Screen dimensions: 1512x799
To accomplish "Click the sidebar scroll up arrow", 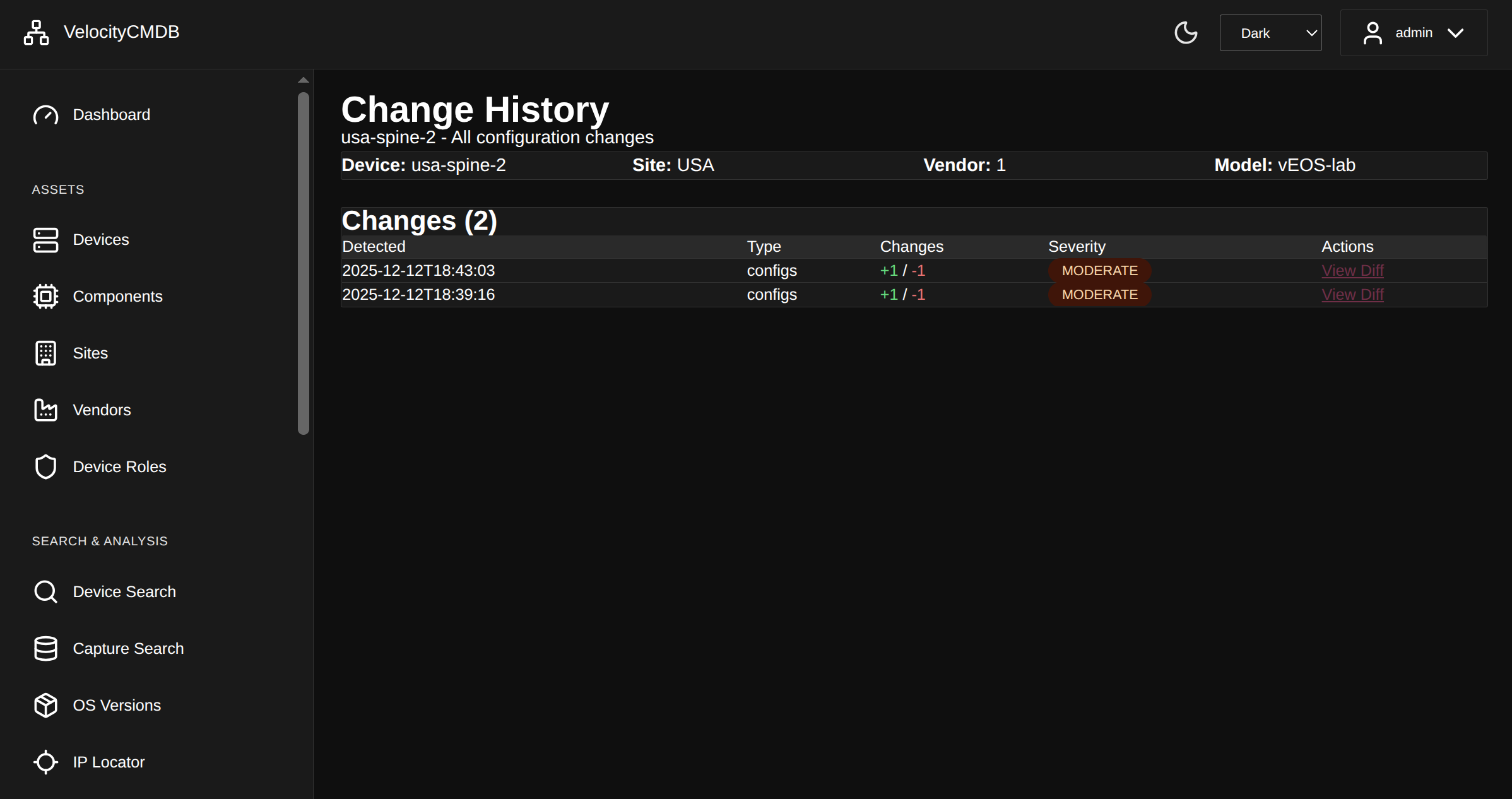I will click(x=304, y=80).
